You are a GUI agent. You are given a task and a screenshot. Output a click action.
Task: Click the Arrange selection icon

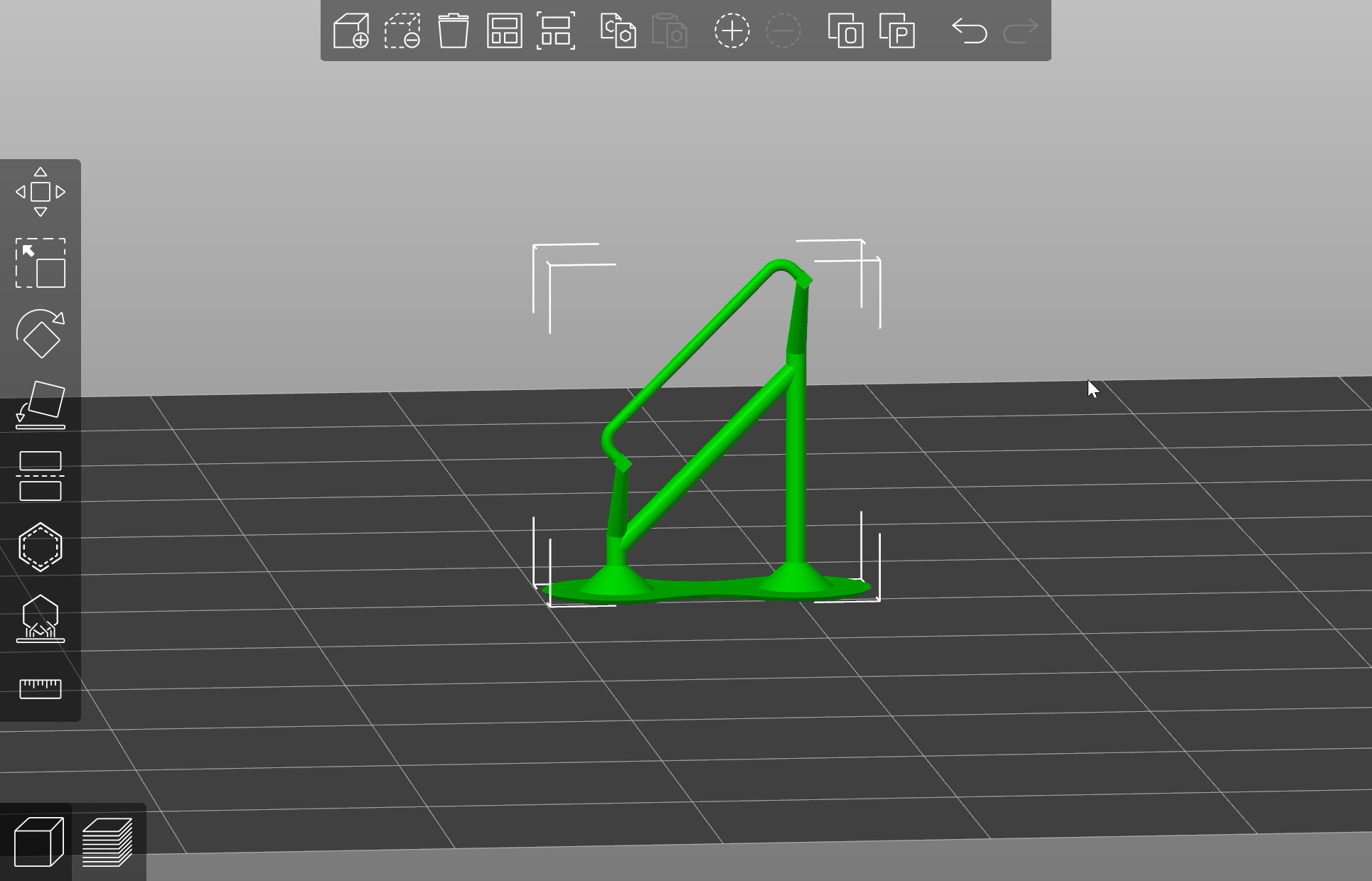click(x=556, y=31)
